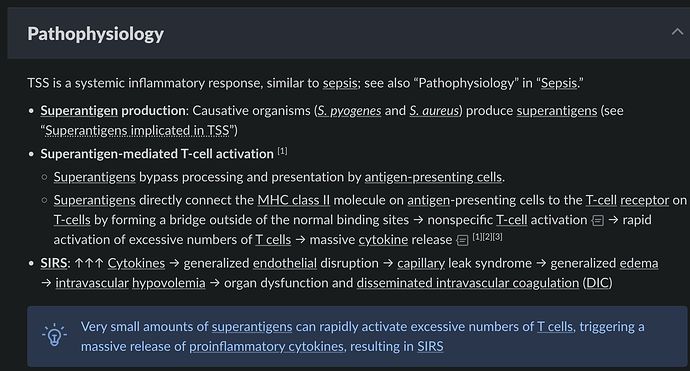This screenshot has height=371, width=690.
Task: Click citation [1] beside T-cell activation heading
Action: 283,151
